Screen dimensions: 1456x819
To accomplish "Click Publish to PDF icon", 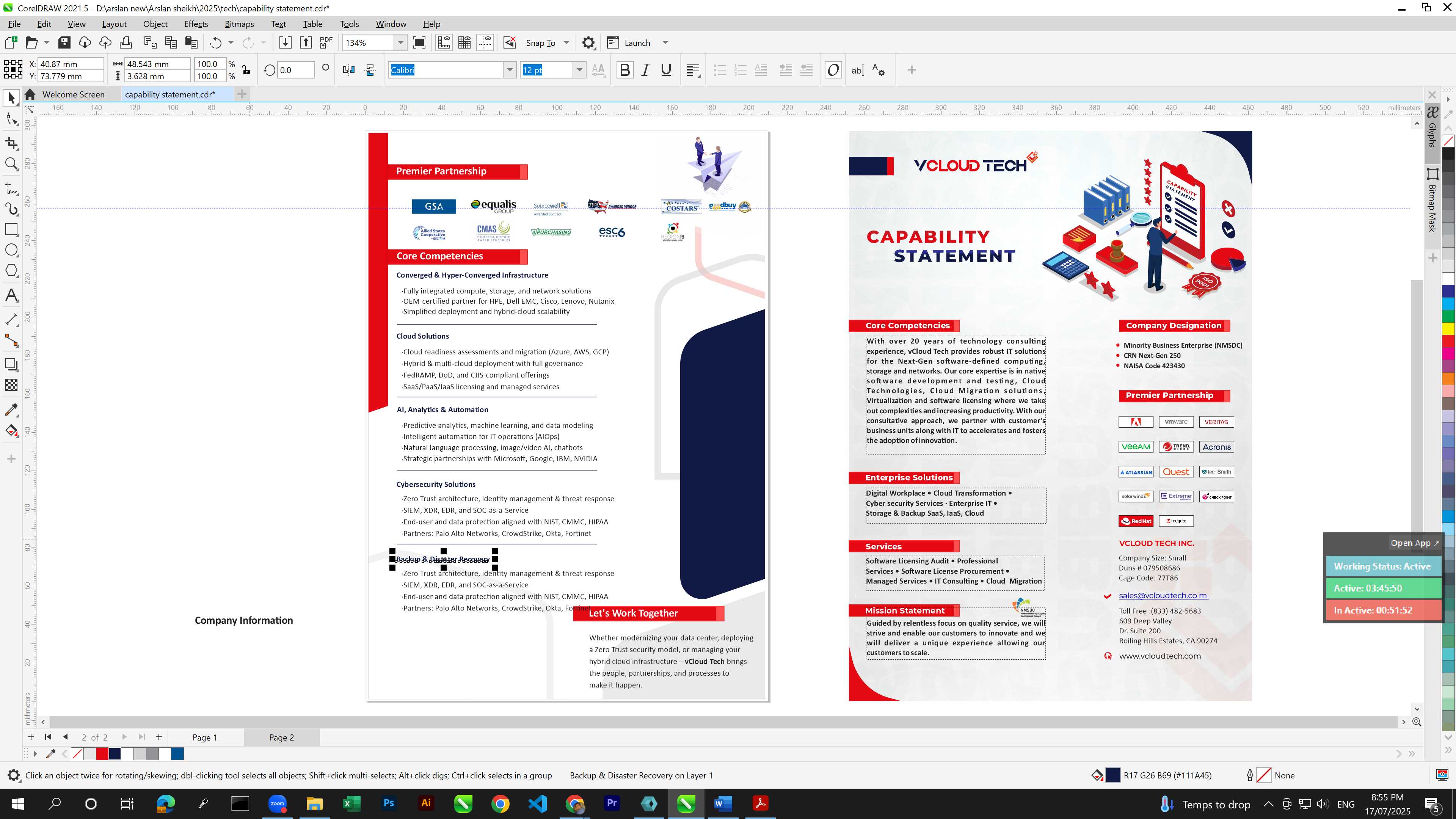I will point(326,42).
